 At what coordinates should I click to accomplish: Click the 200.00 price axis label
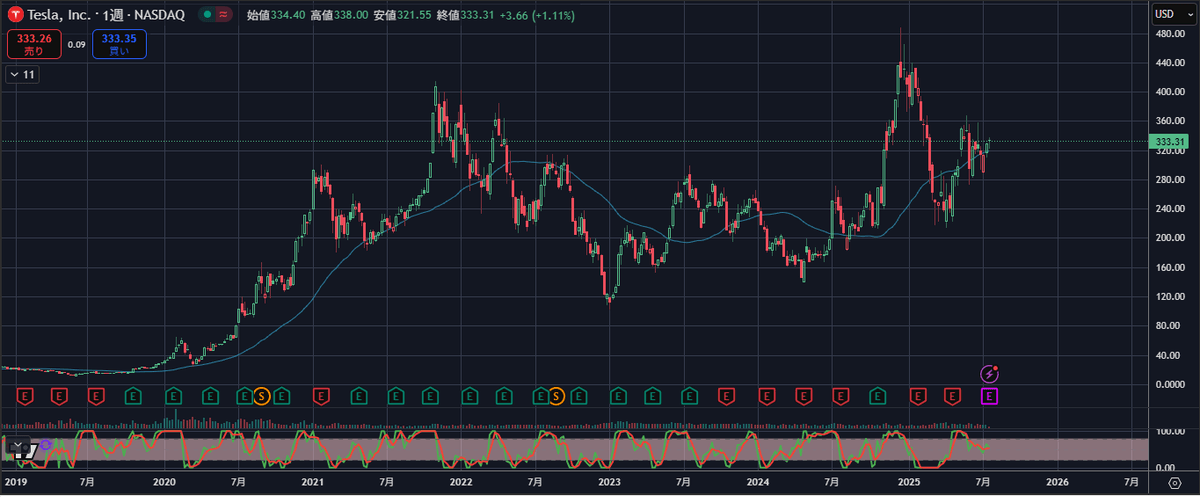1170,238
